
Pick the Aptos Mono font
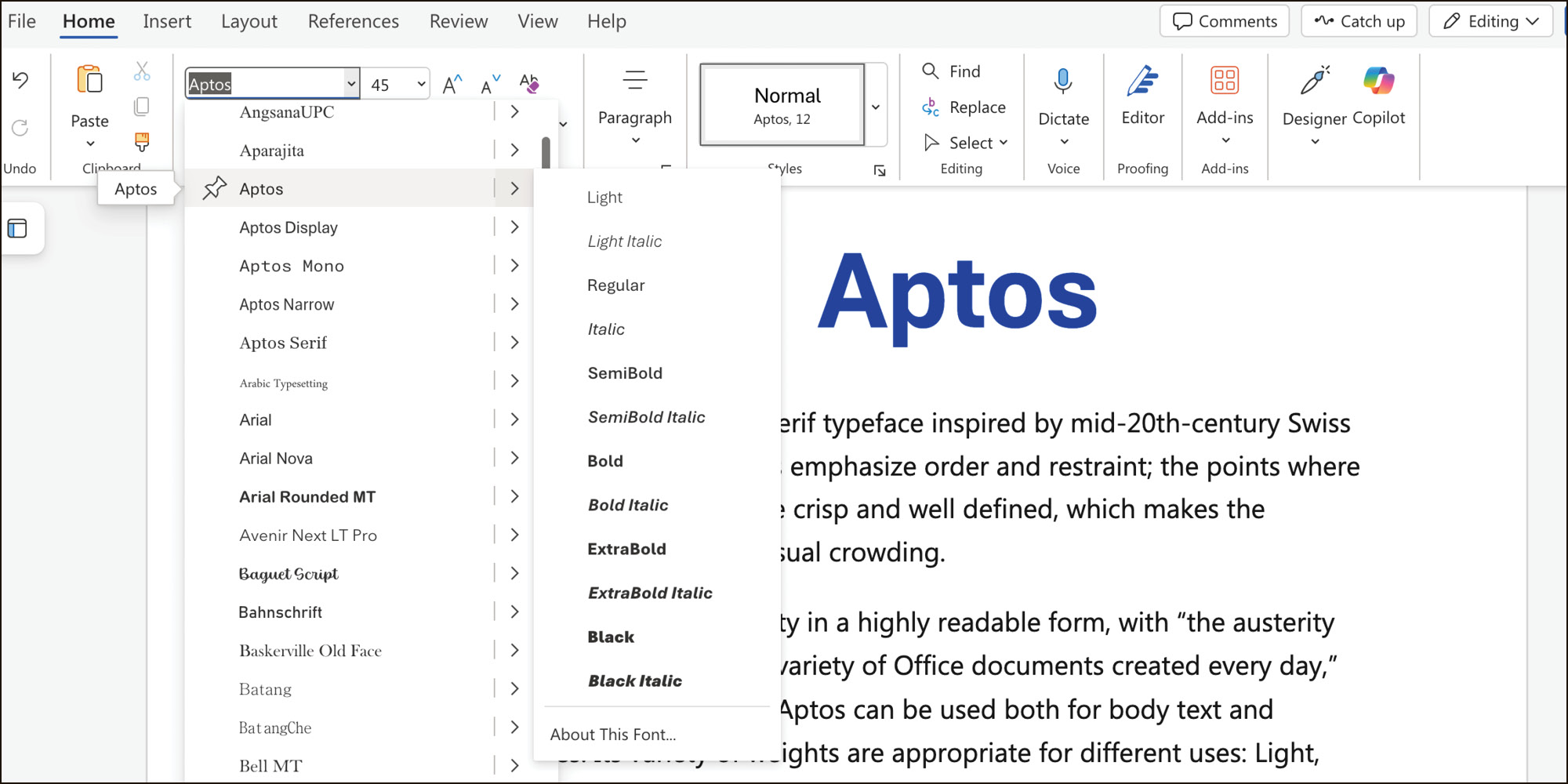pyautogui.click(x=292, y=266)
